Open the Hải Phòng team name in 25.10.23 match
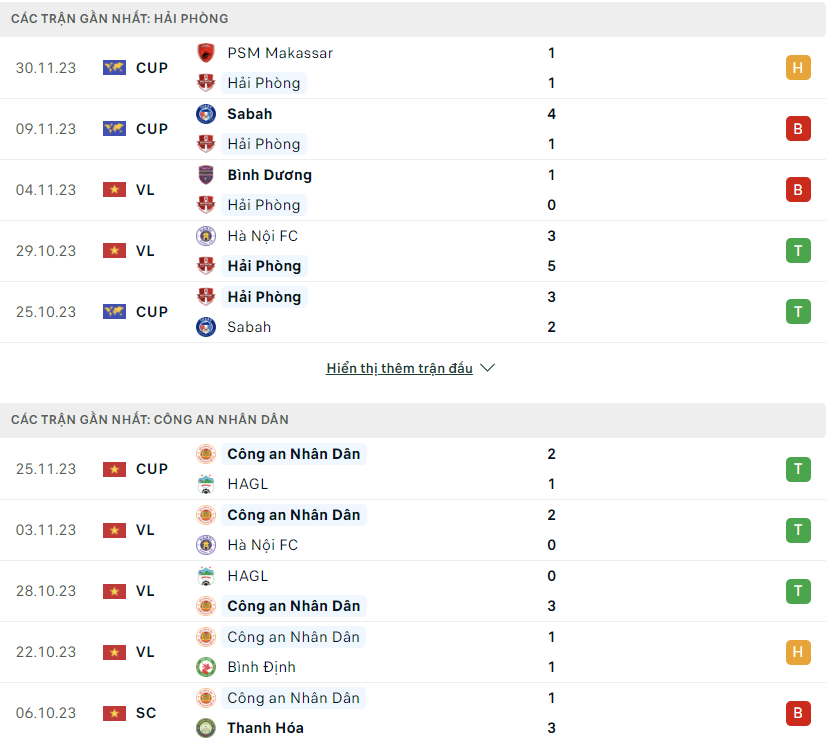This screenshot has height=742, width=830. point(264,297)
